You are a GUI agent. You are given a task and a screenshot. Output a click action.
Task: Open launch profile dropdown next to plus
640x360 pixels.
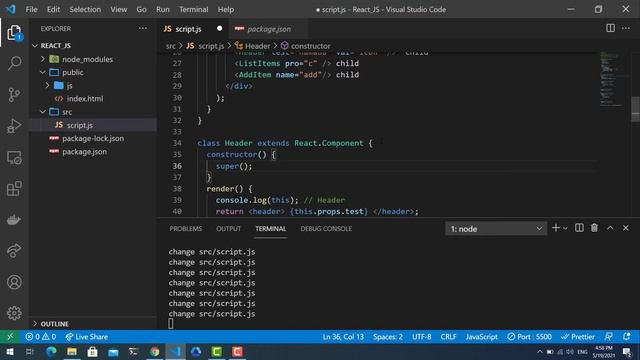pos(565,229)
